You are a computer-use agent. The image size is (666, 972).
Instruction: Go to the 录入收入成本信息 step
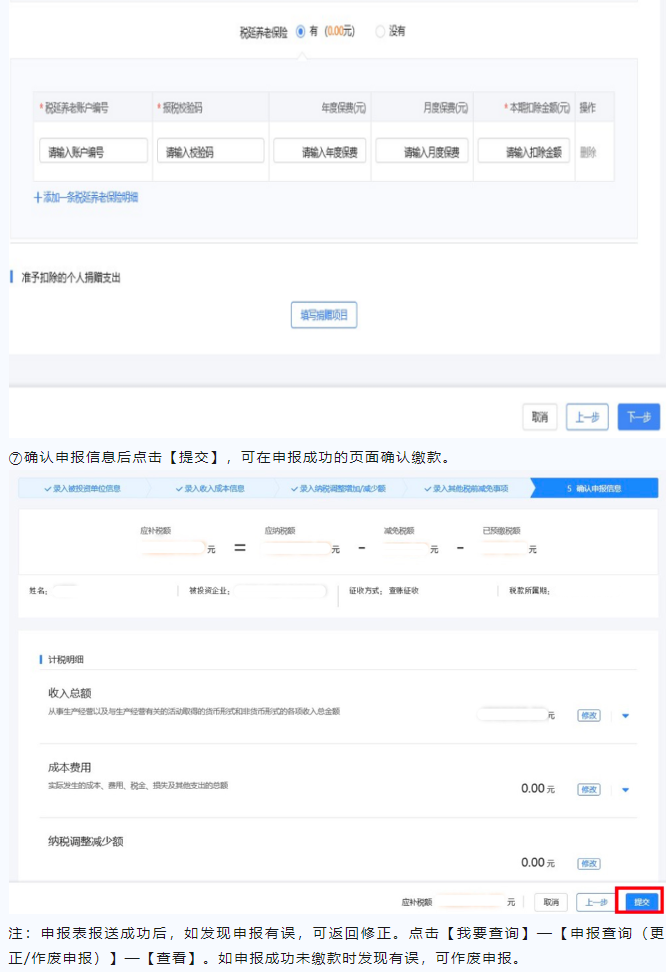[x=210, y=489]
